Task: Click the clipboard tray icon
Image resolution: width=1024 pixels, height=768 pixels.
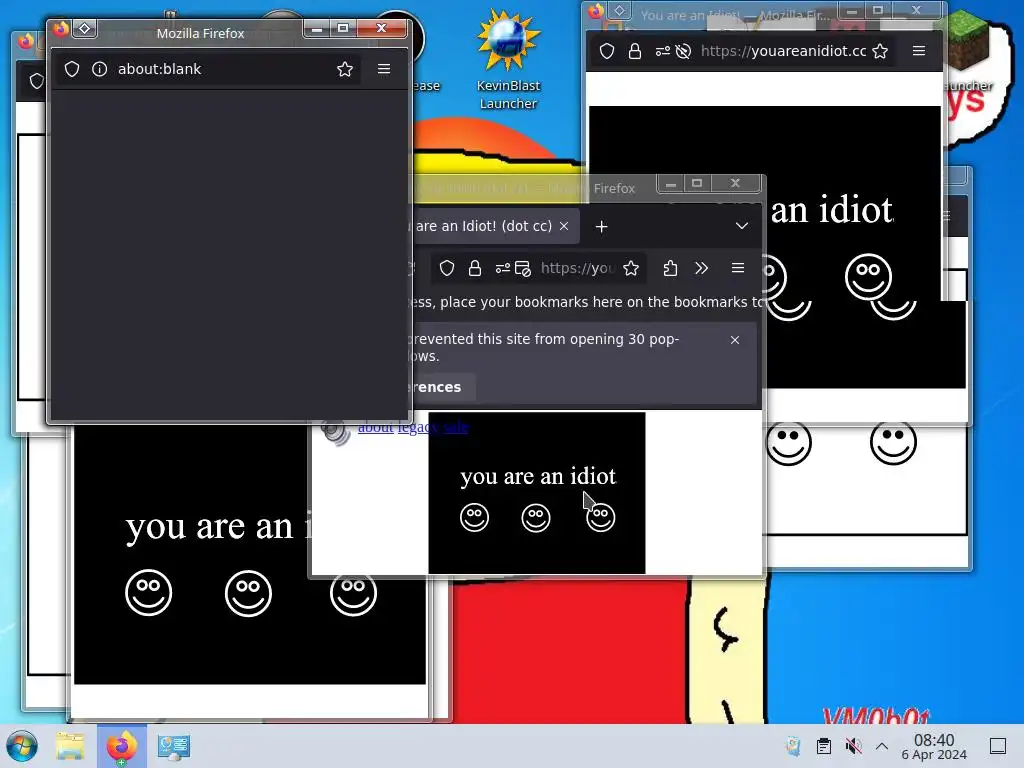Action: [x=824, y=746]
